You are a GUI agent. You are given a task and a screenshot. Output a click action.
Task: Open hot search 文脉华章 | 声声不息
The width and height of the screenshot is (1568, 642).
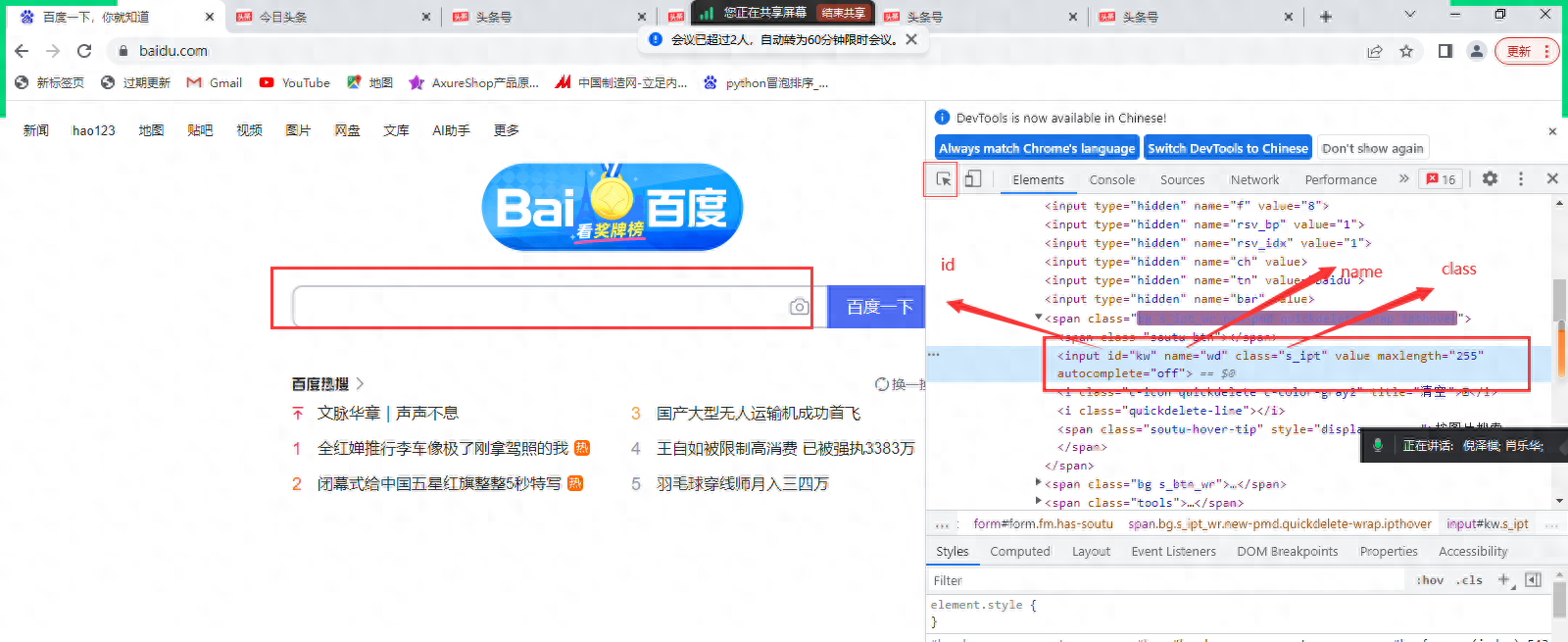coord(388,414)
